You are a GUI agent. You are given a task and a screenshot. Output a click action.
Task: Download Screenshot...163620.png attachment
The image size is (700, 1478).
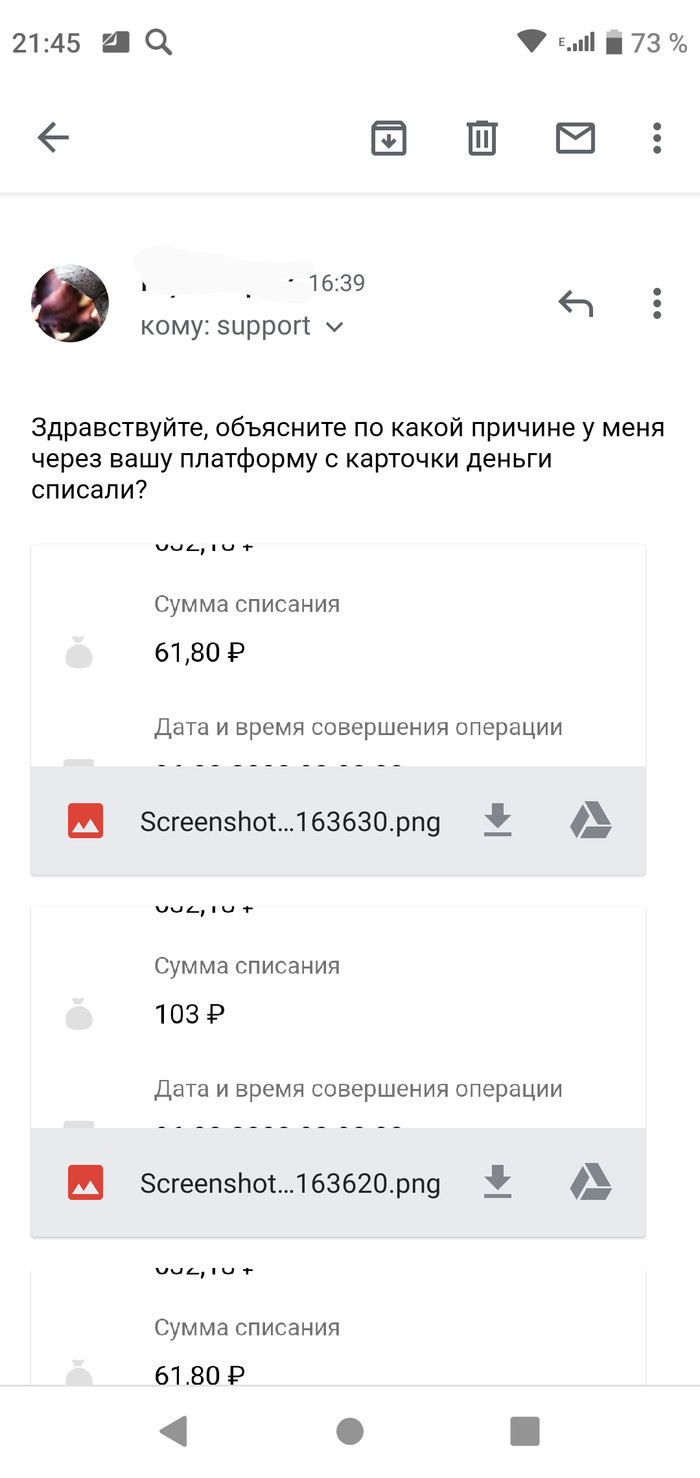[x=498, y=1184]
